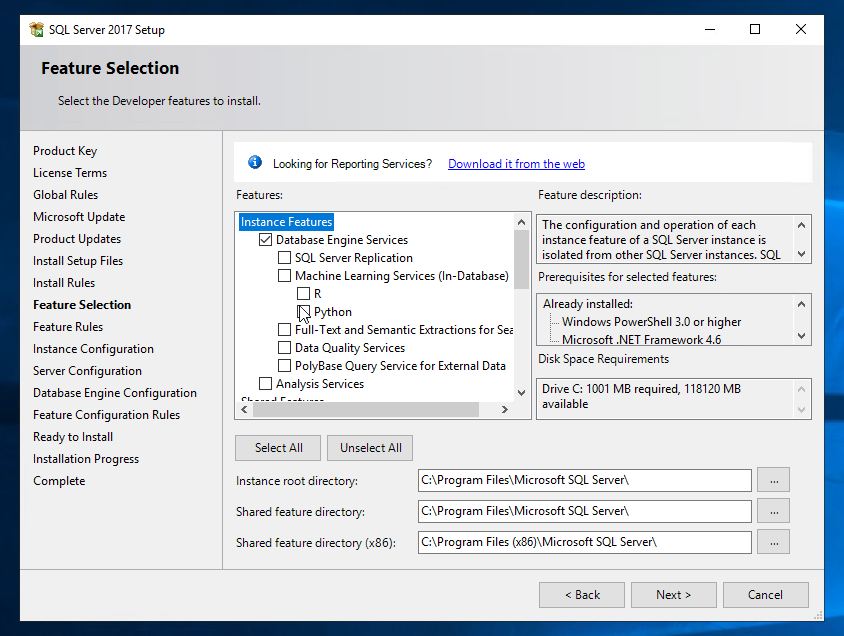Select the Install Rules step
Screen dimensions: 844x636
[64, 282]
